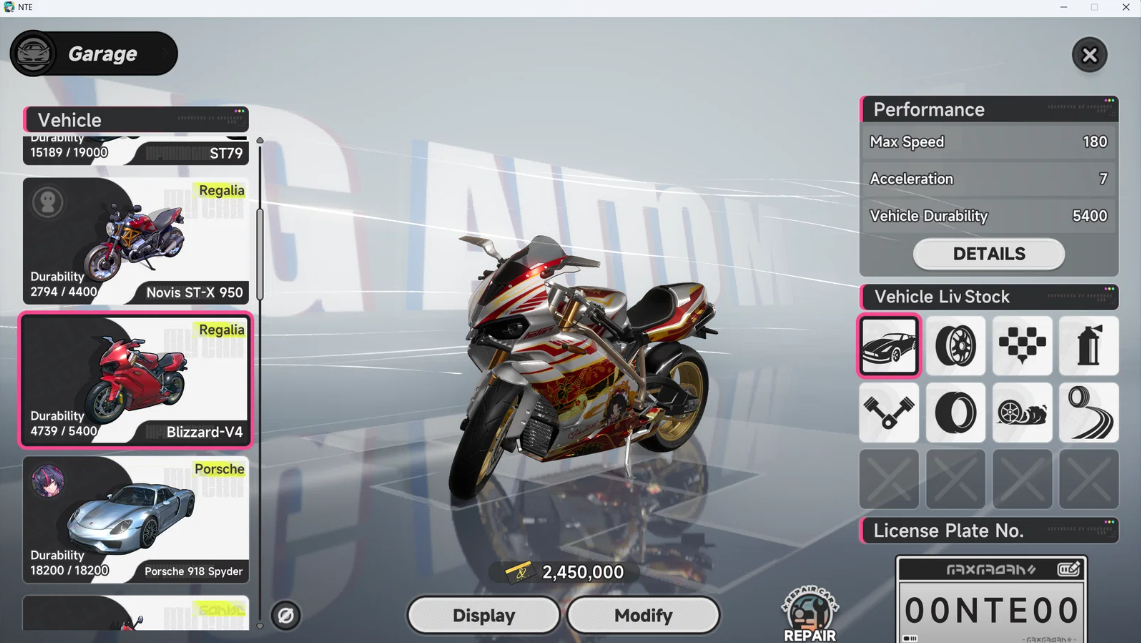Select the tire track trail icon
Viewport: 1141px width, 643px height.
pos(1089,412)
